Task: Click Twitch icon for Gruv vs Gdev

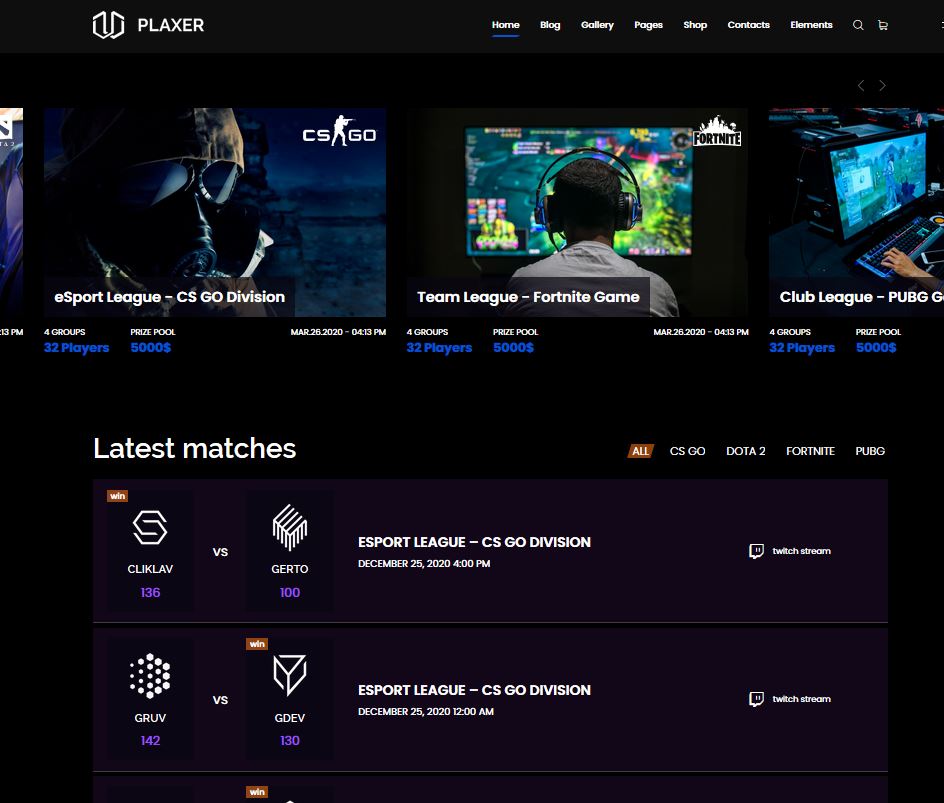Action: [x=757, y=699]
